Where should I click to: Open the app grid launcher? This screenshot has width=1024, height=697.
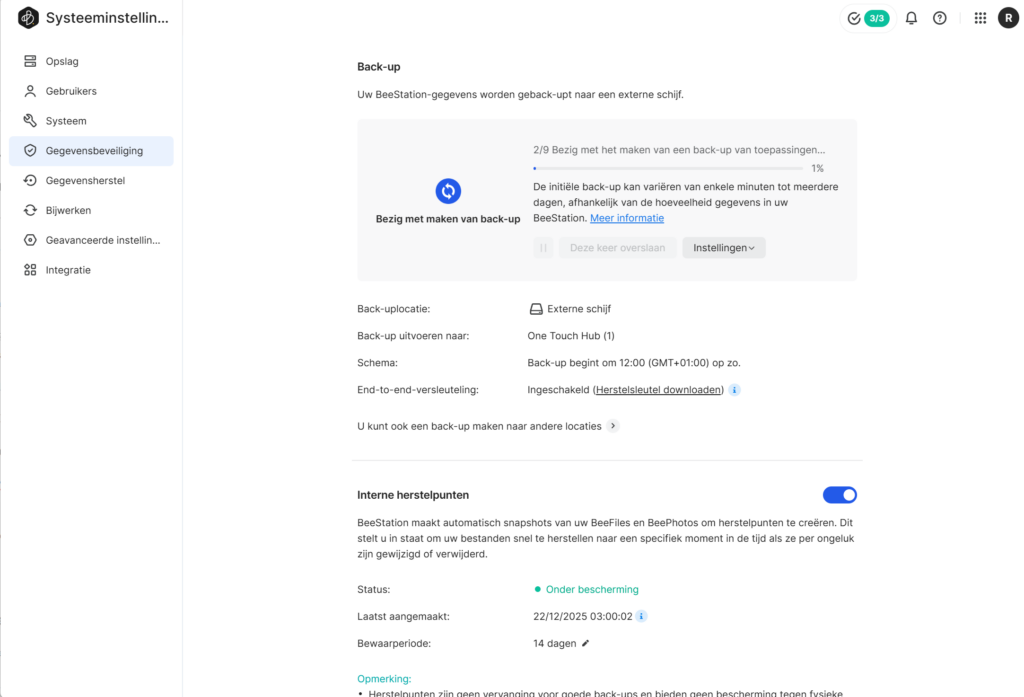(x=980, y=18)
